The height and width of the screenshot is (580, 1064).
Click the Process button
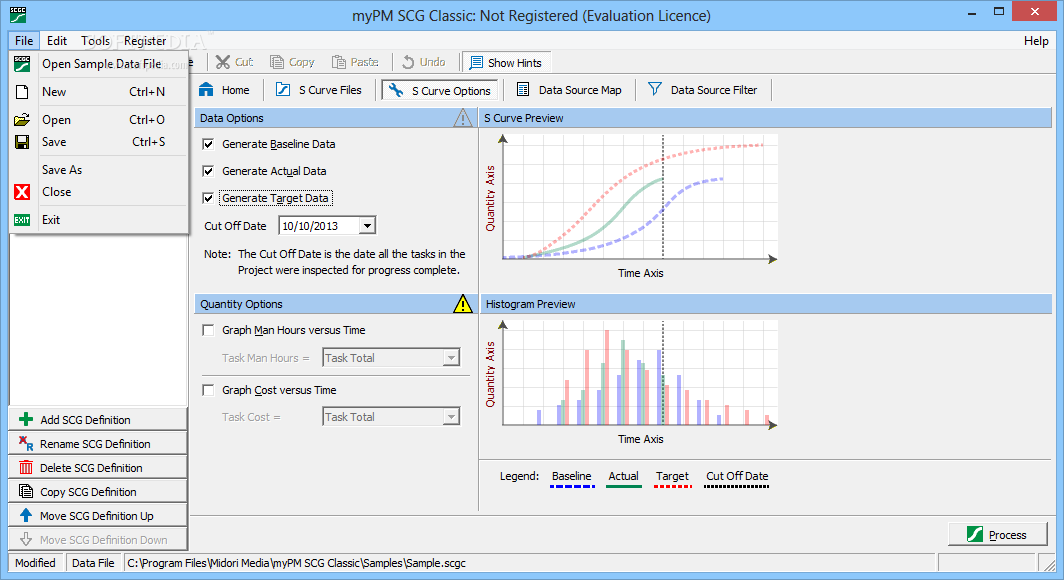tap(998, 535)
